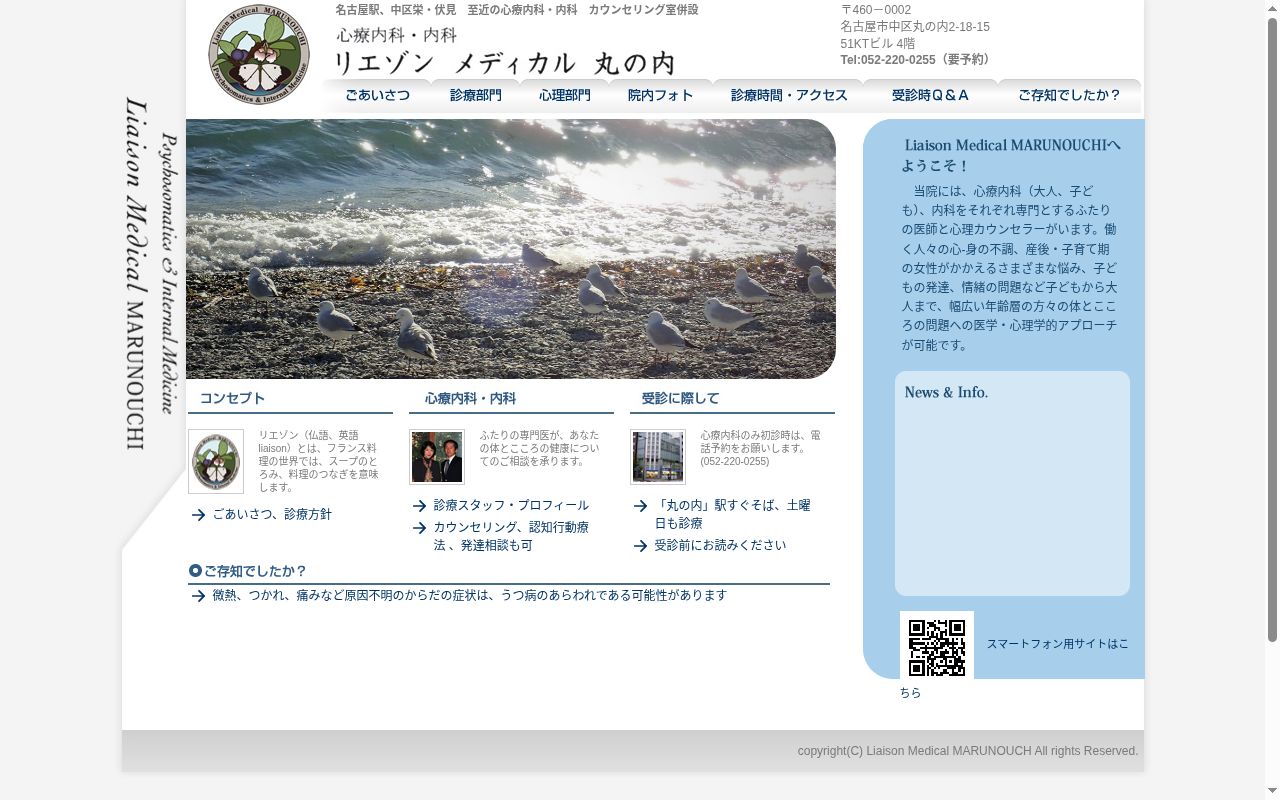Open the 微熱、つかれ、痛み article link
This screenshot has width=1280, height=800.
point(469,595)
